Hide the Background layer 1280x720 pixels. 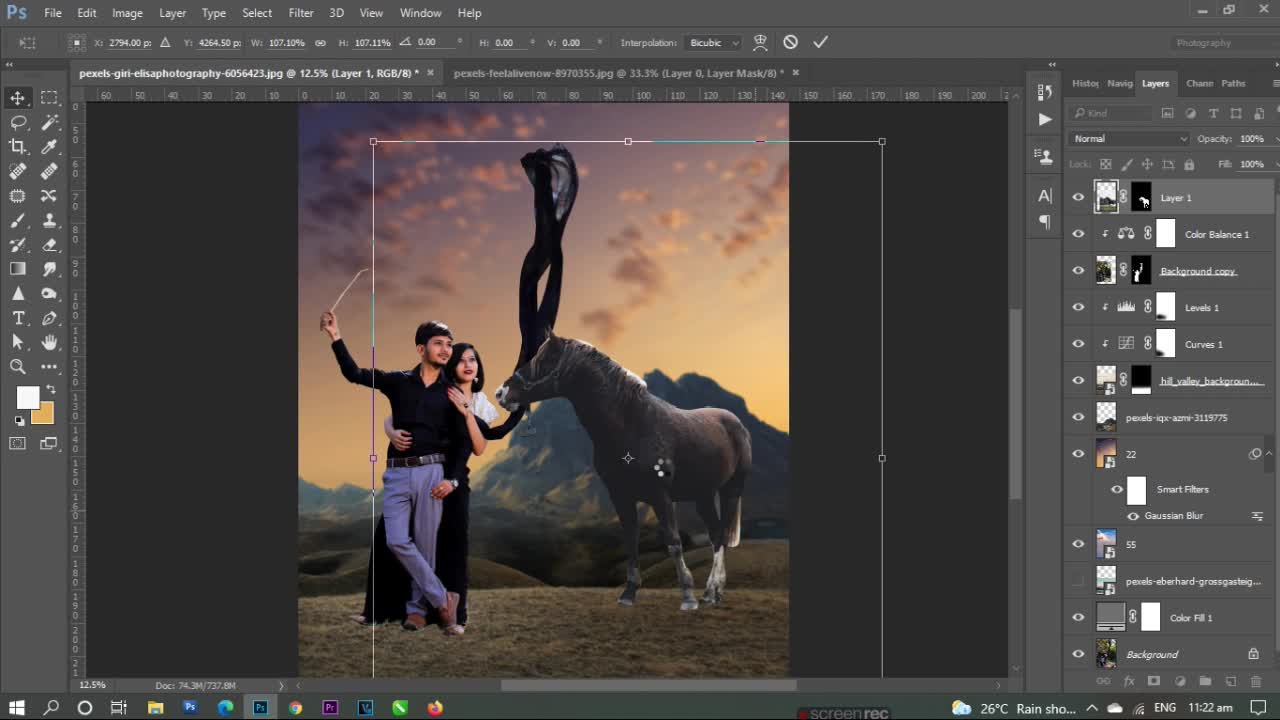[1078, 654]
